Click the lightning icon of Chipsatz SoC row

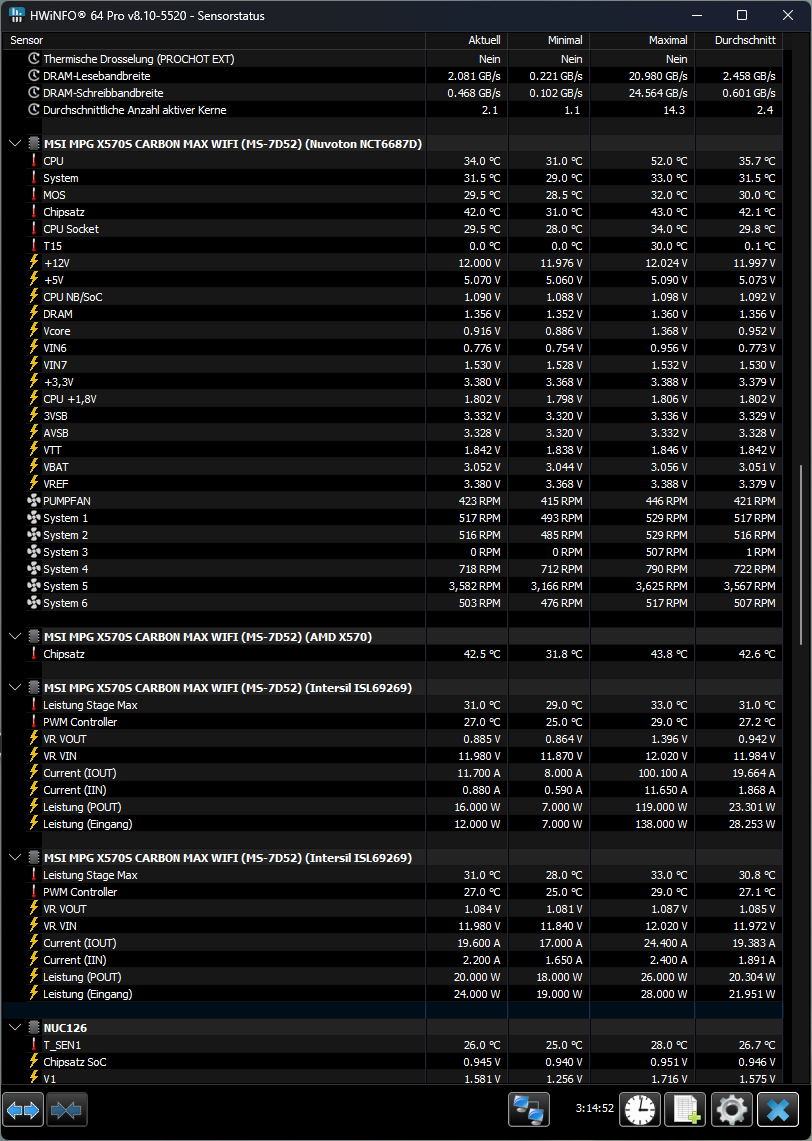click(x=33, y=1062)
